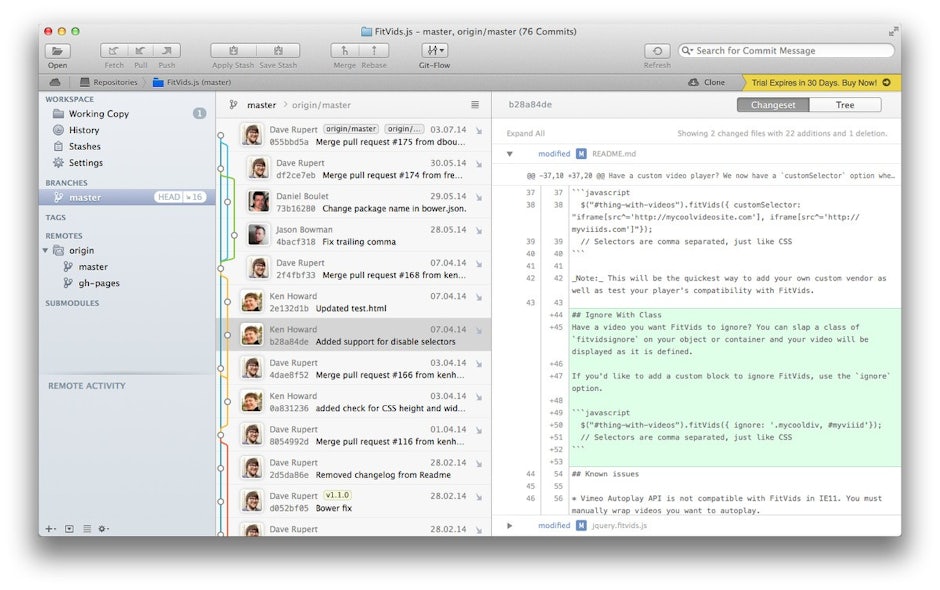The image size is (940, 590).
Task: Click the arrow icon on the 29.05.14 commit
Action: pos(479,197)
